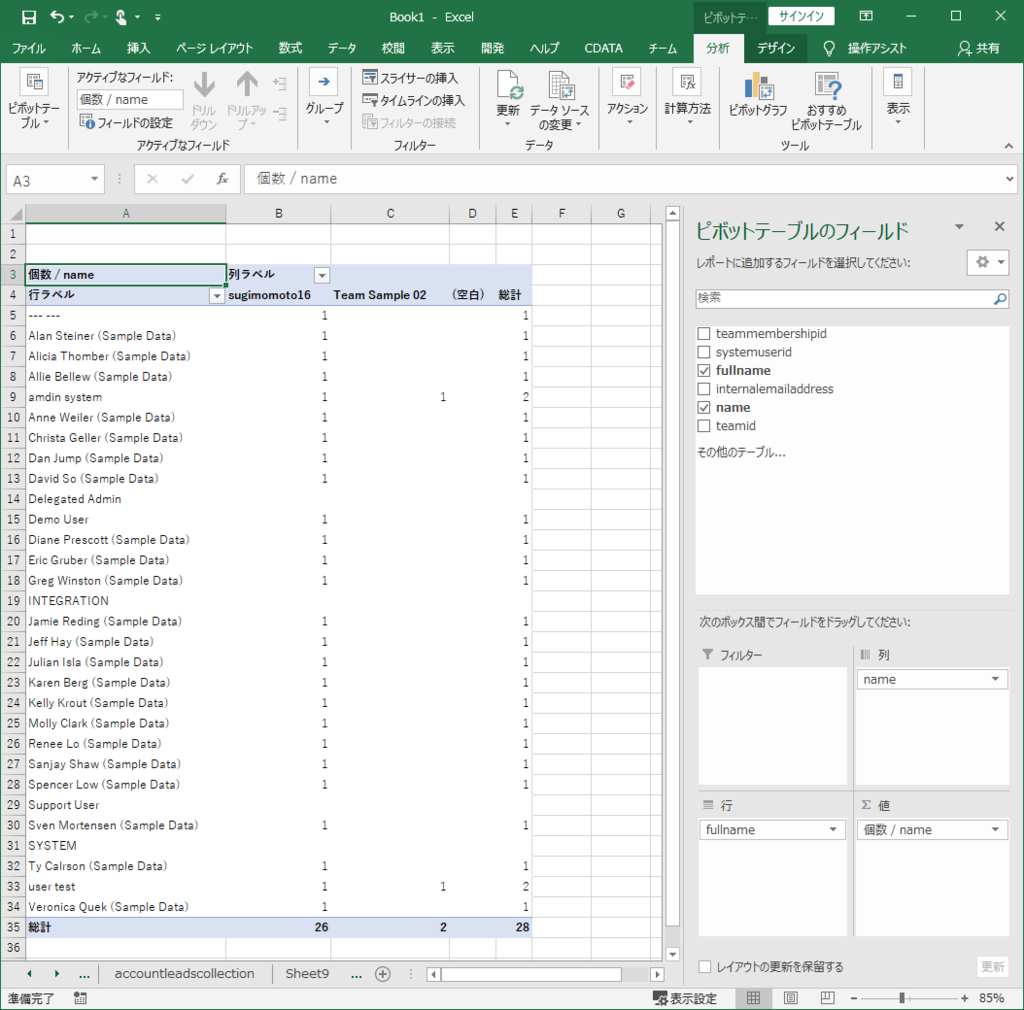Uncheck the fullname field
1024x1010 pixels.
[x=704, y=371]
